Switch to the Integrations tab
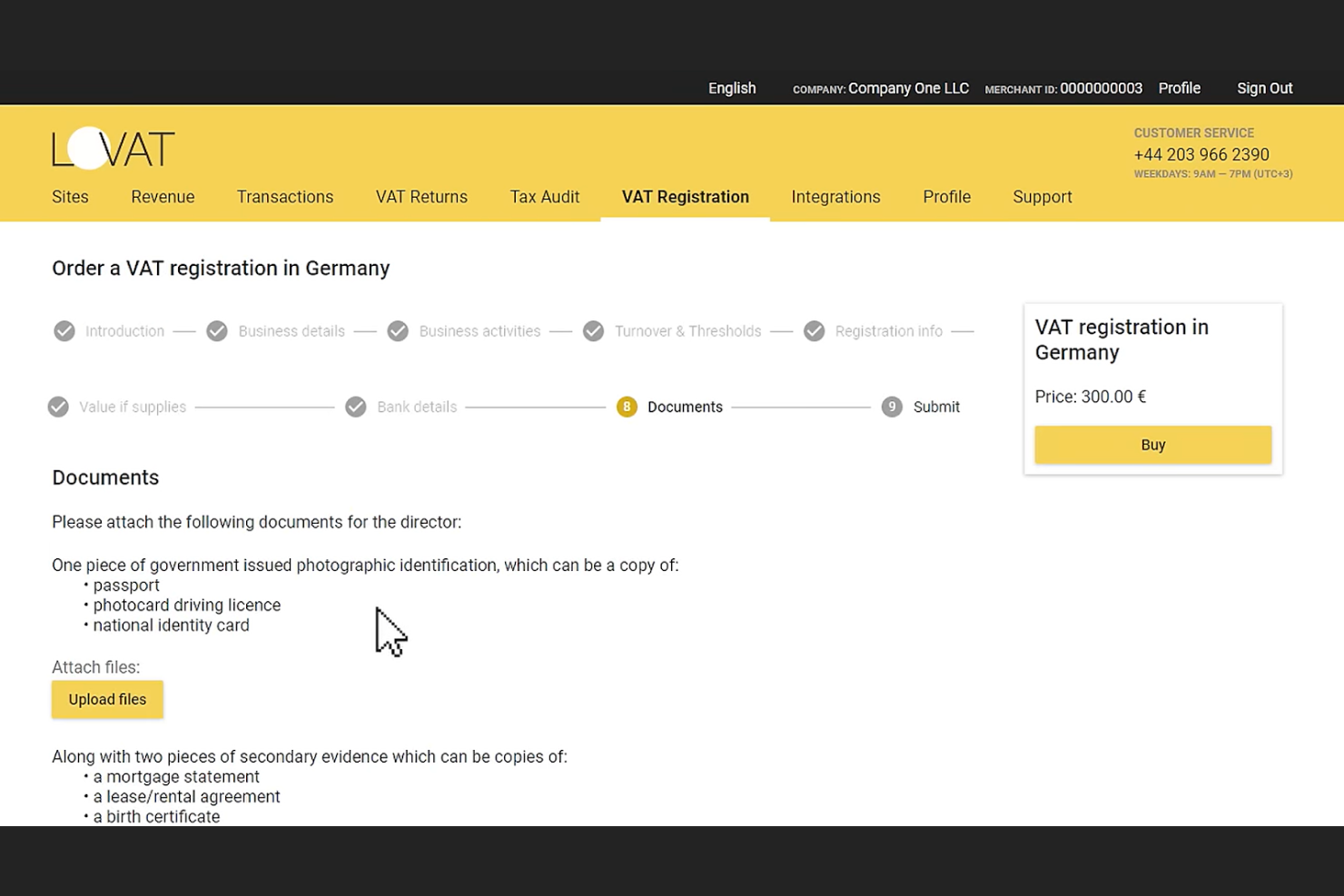The width and height of the screenshot is (1344, 896). [835, 197]
